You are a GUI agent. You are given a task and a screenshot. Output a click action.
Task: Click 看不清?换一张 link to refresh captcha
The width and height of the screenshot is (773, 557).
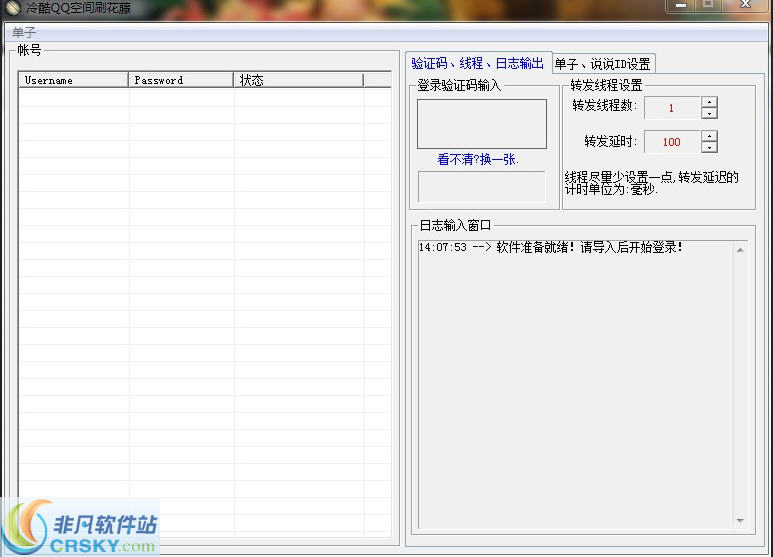[x=478, y=159]
